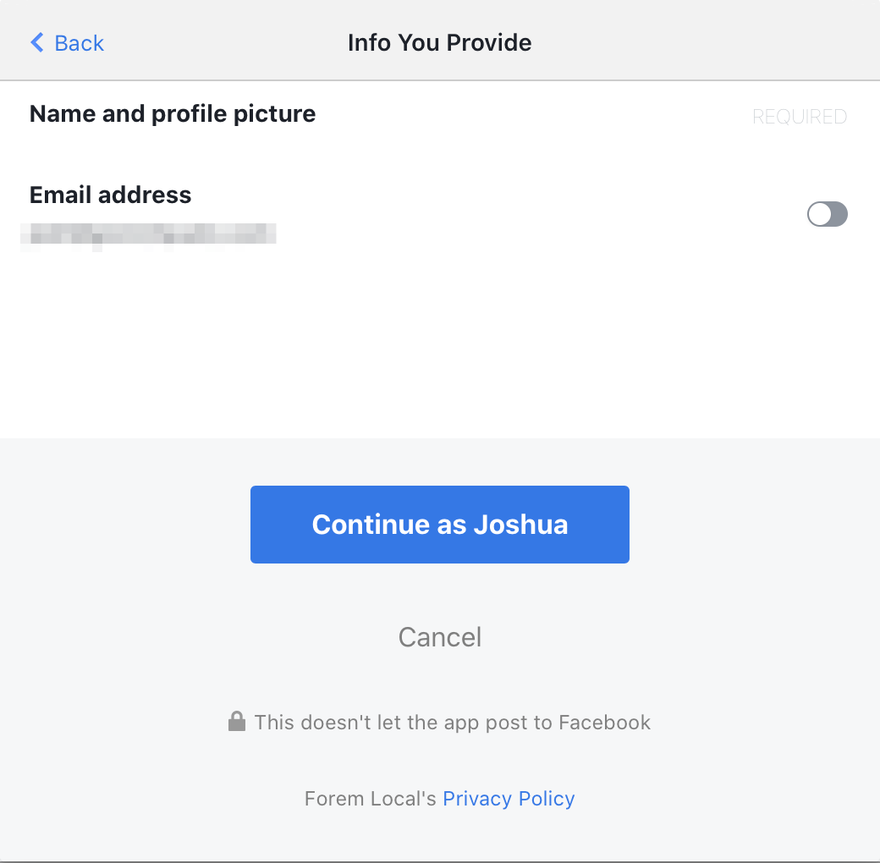The image size is (880, 863).
Task: Click the word Joshua on the blue button
Action: click(x=521, y=525)
